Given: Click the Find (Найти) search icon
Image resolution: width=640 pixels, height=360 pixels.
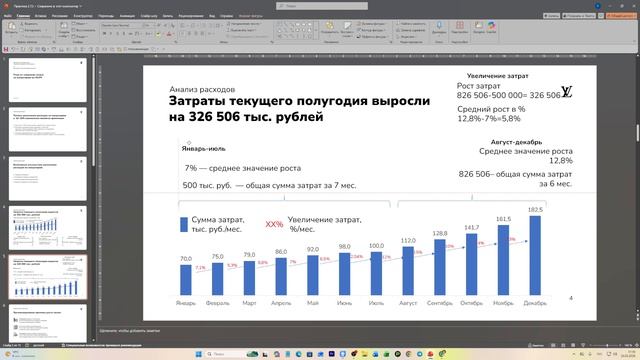Looking at the screenshot, I should [x=398, y=24].
